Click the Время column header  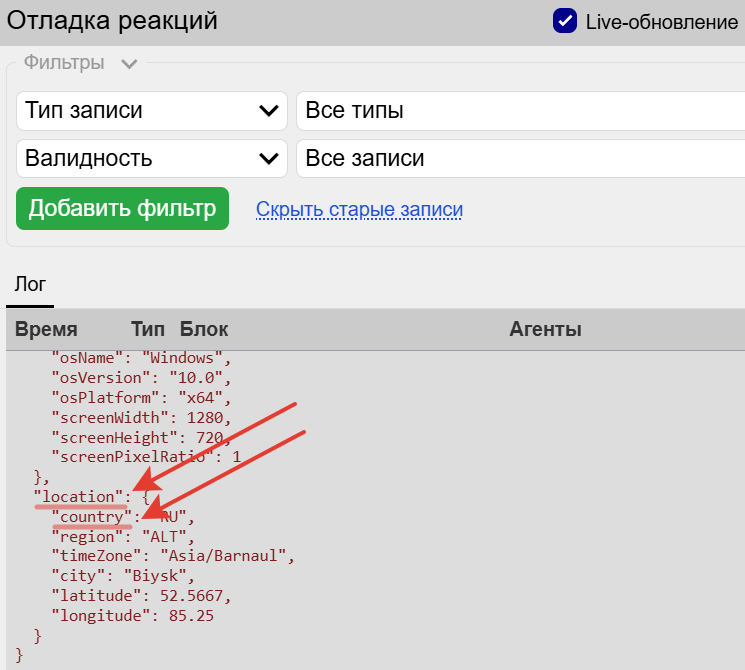click(46, 329)
